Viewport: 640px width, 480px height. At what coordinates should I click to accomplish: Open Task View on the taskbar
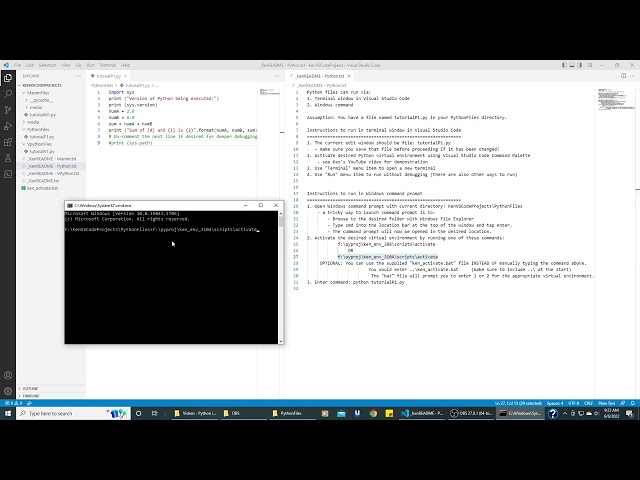coord(154,413)
